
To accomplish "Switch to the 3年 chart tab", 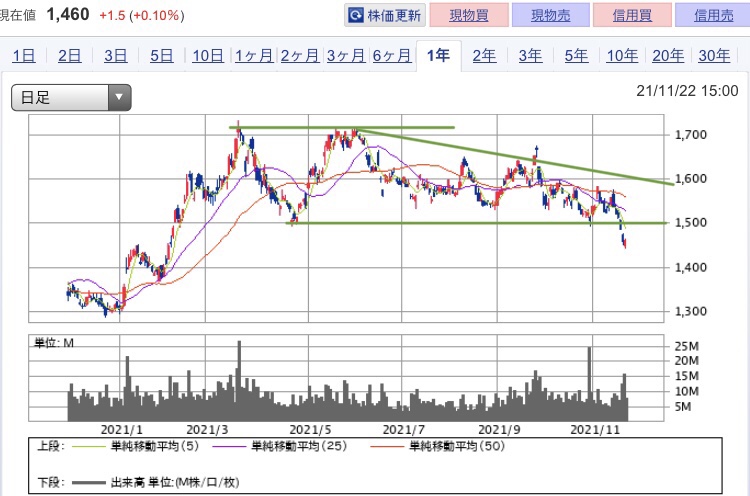I will point(530,56).
